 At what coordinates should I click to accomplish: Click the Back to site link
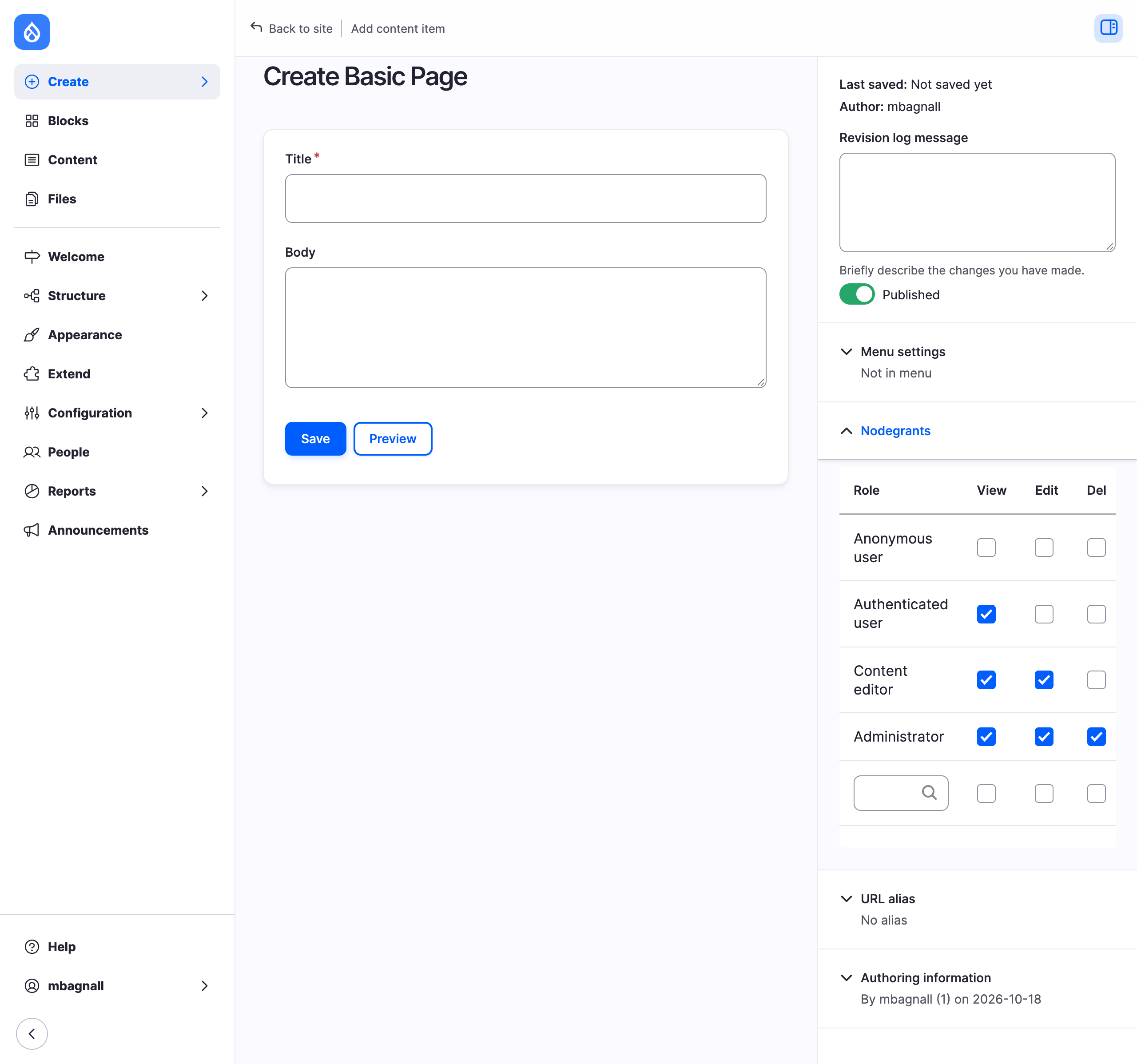(292, 28)
